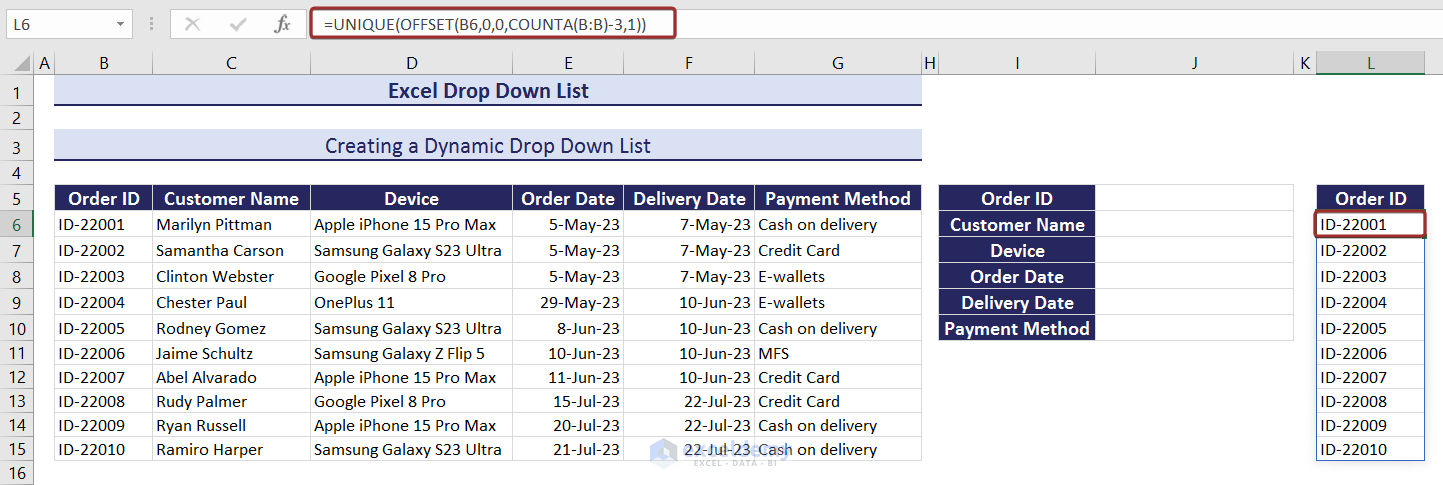Select the row 6 header
Screen dimensions: 1443x485
tap(17, 224)
